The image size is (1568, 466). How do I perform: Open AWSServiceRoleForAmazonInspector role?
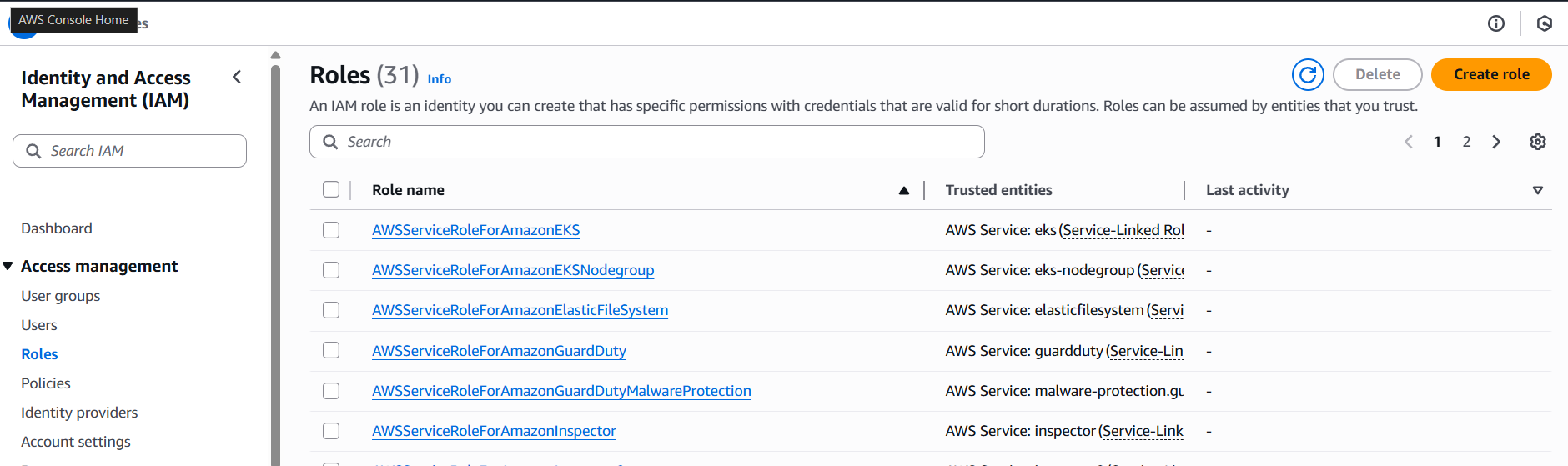(x=494, y=431)
